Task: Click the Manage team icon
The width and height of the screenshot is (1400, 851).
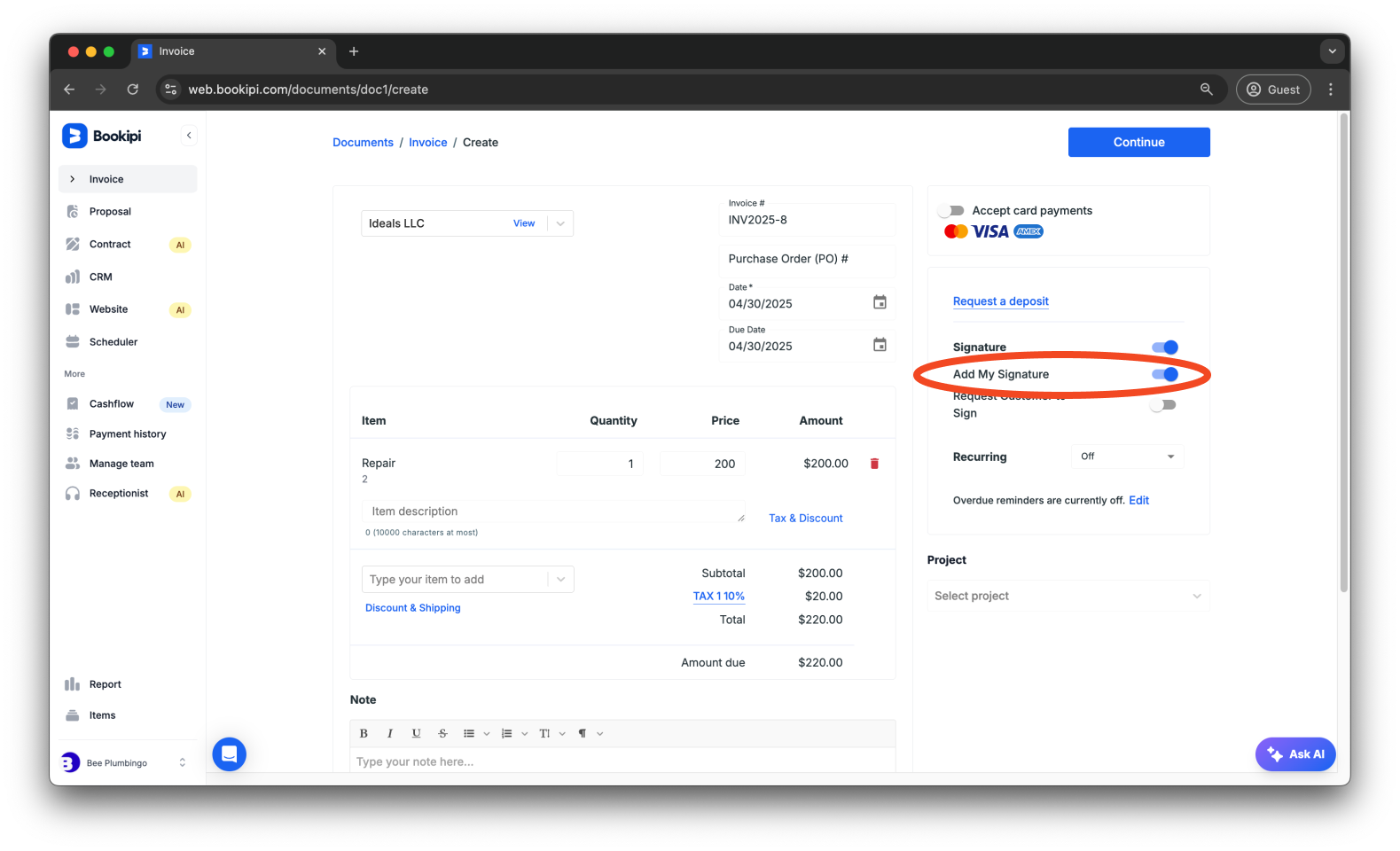Action: click(x=73, y=464)
